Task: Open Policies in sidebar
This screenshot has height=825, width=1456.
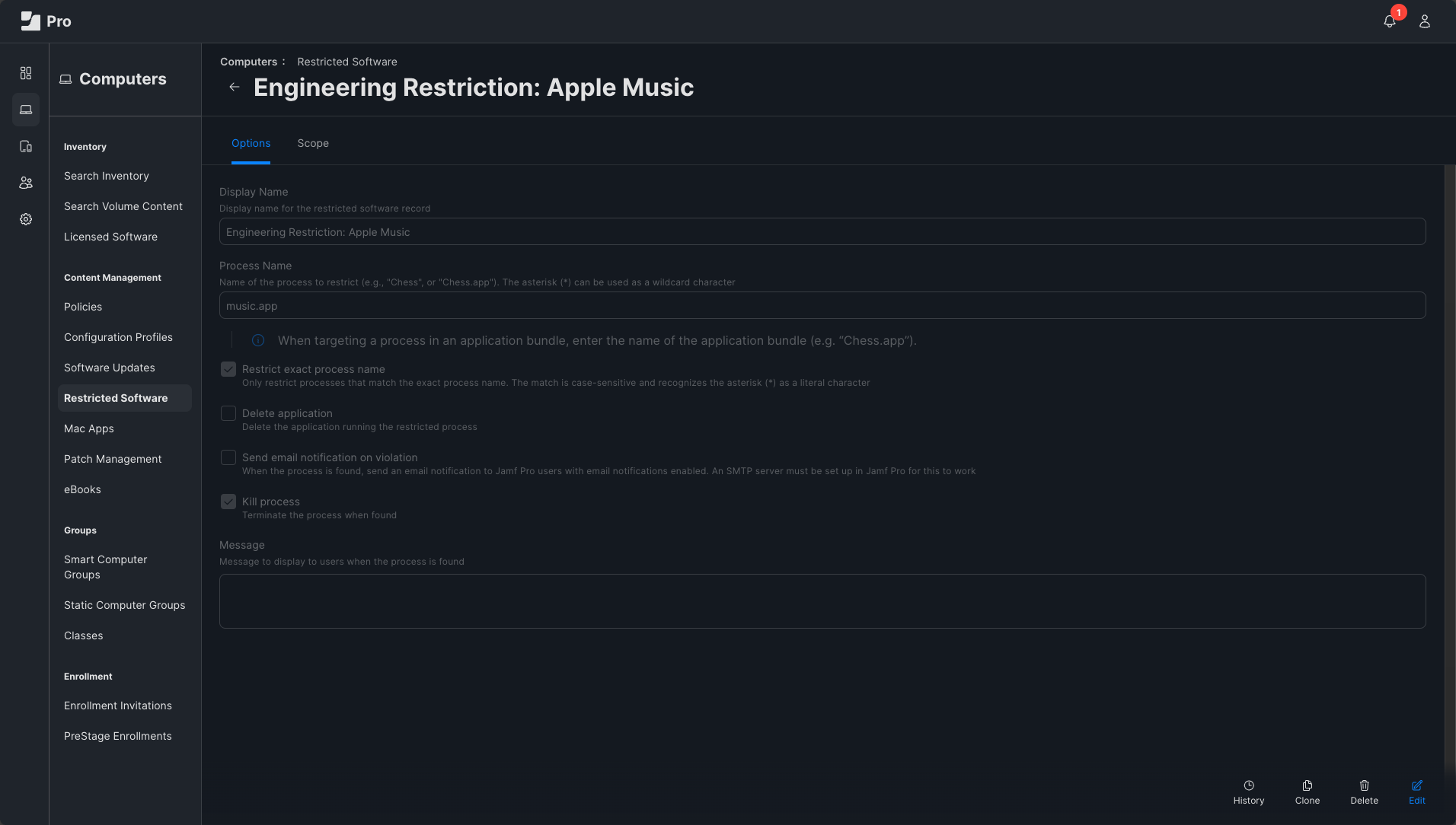Action: (x=83, y=307)
